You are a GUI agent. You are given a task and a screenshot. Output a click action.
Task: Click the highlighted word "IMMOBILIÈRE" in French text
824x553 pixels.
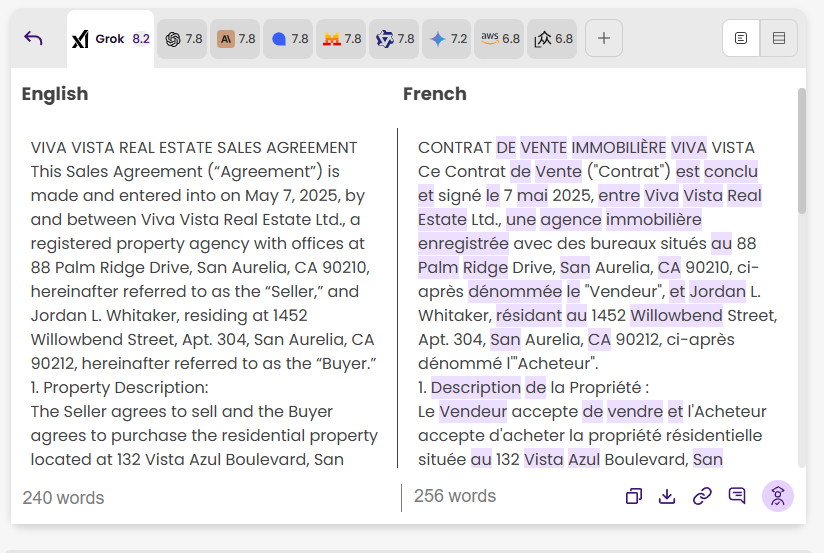pyautogui.click(x=618, y=148)
